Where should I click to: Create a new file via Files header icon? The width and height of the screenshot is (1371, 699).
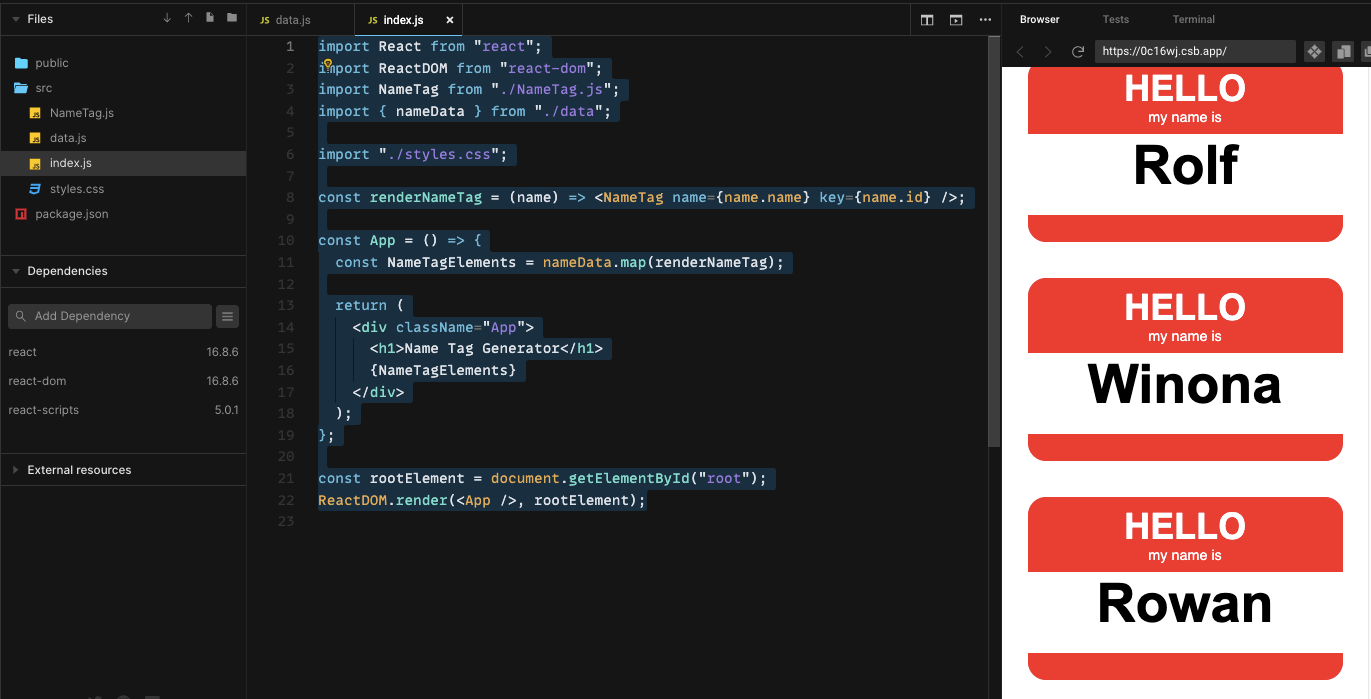coord(210,18)
